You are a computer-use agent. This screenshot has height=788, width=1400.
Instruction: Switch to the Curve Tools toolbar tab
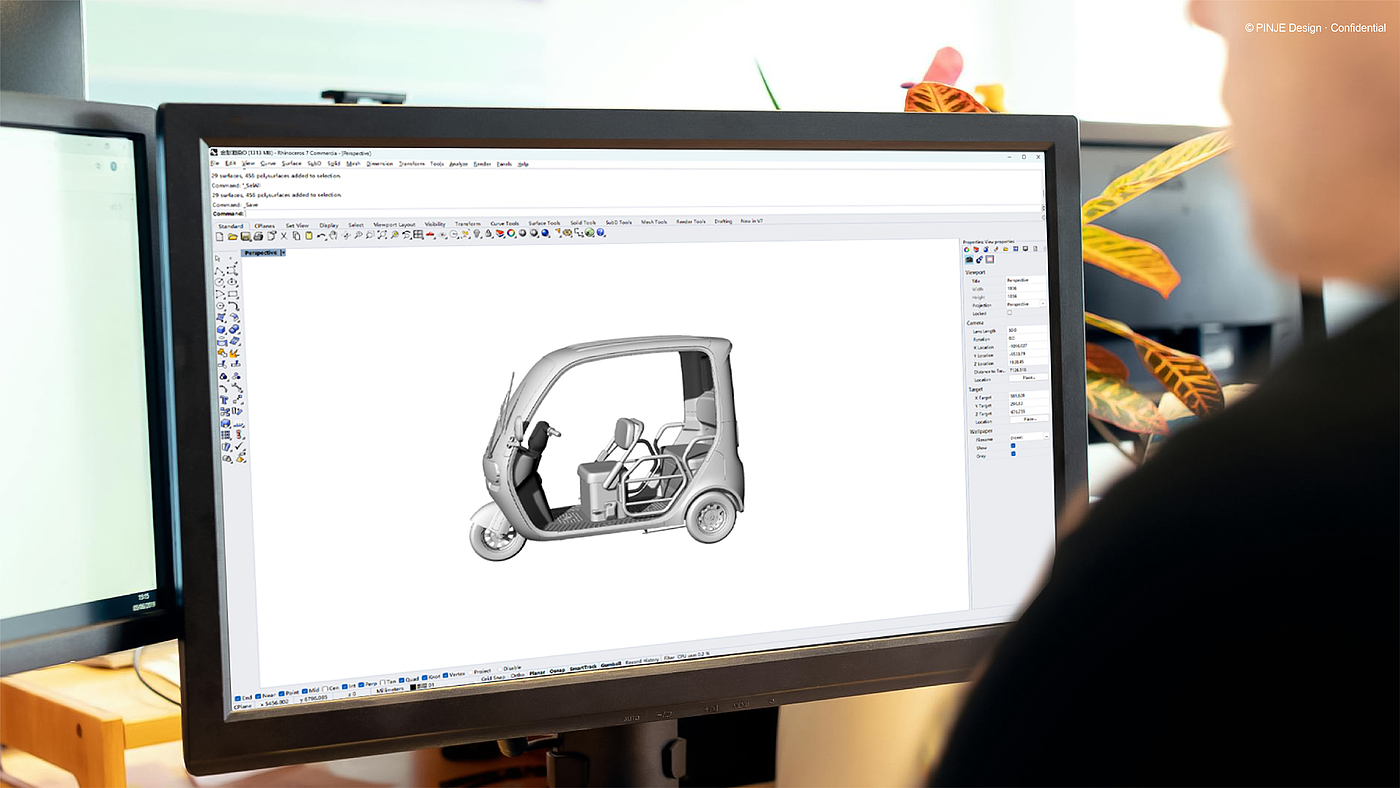504,224
